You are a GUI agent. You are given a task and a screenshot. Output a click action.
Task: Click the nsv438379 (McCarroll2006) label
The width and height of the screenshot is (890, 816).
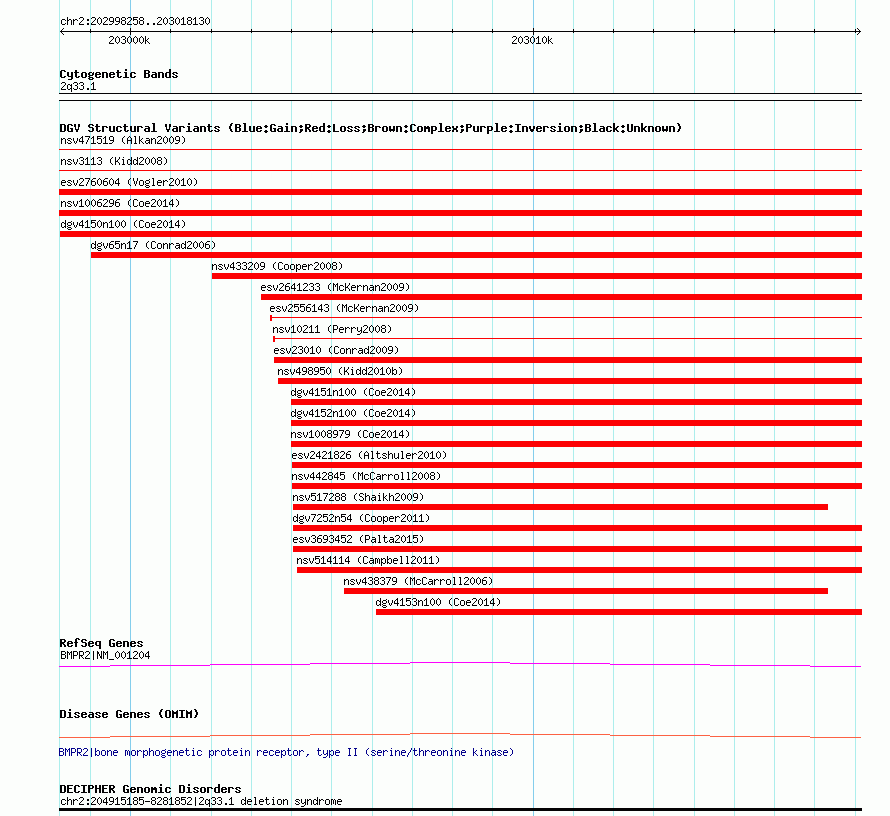coord(418,581)
